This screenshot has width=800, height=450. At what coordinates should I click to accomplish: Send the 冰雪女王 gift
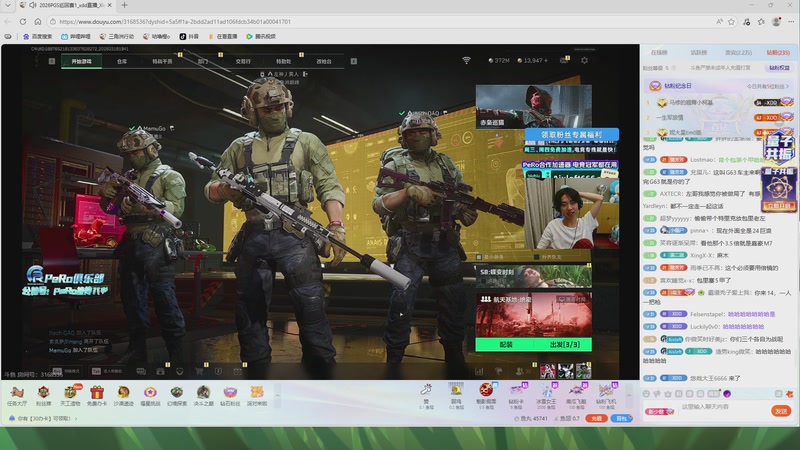(546, 396)
